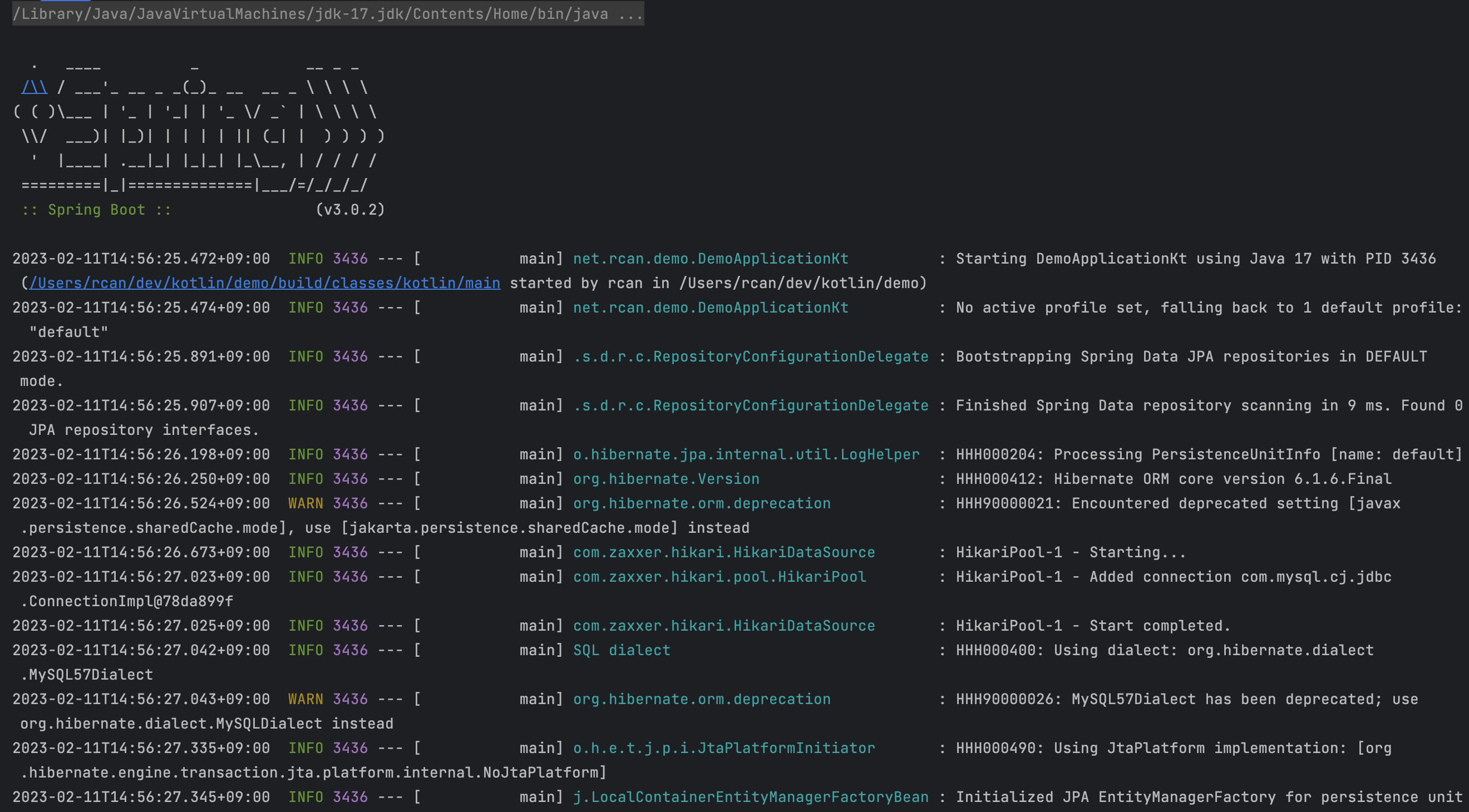Click WARN label on HHH90000026 line
The image size is (1469, 812).
(x=305, y=699)
